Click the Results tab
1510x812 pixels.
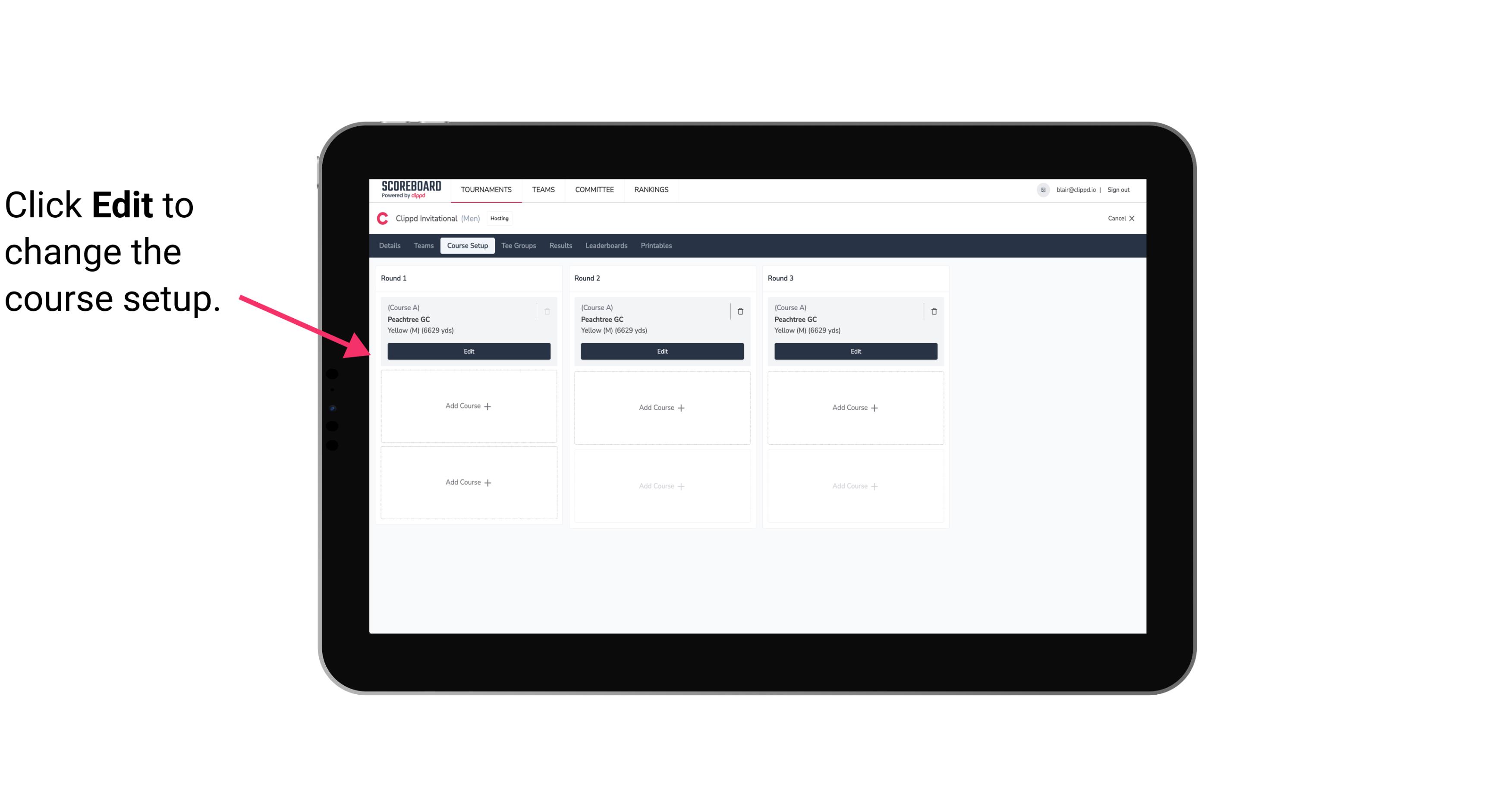click(x=561, y=245)
